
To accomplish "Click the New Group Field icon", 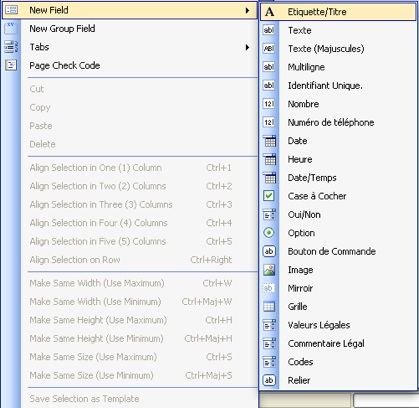I will point(11,28).
